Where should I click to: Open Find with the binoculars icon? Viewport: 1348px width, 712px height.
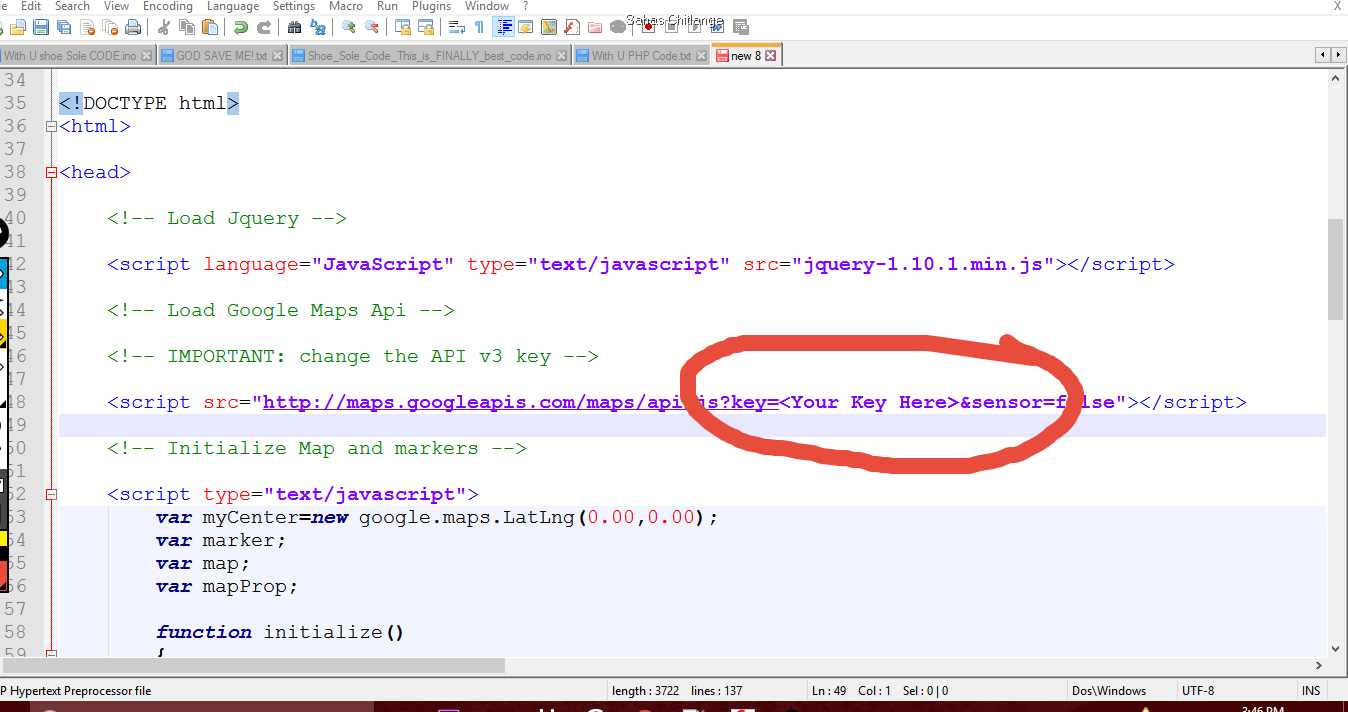(x=294, y=27)
